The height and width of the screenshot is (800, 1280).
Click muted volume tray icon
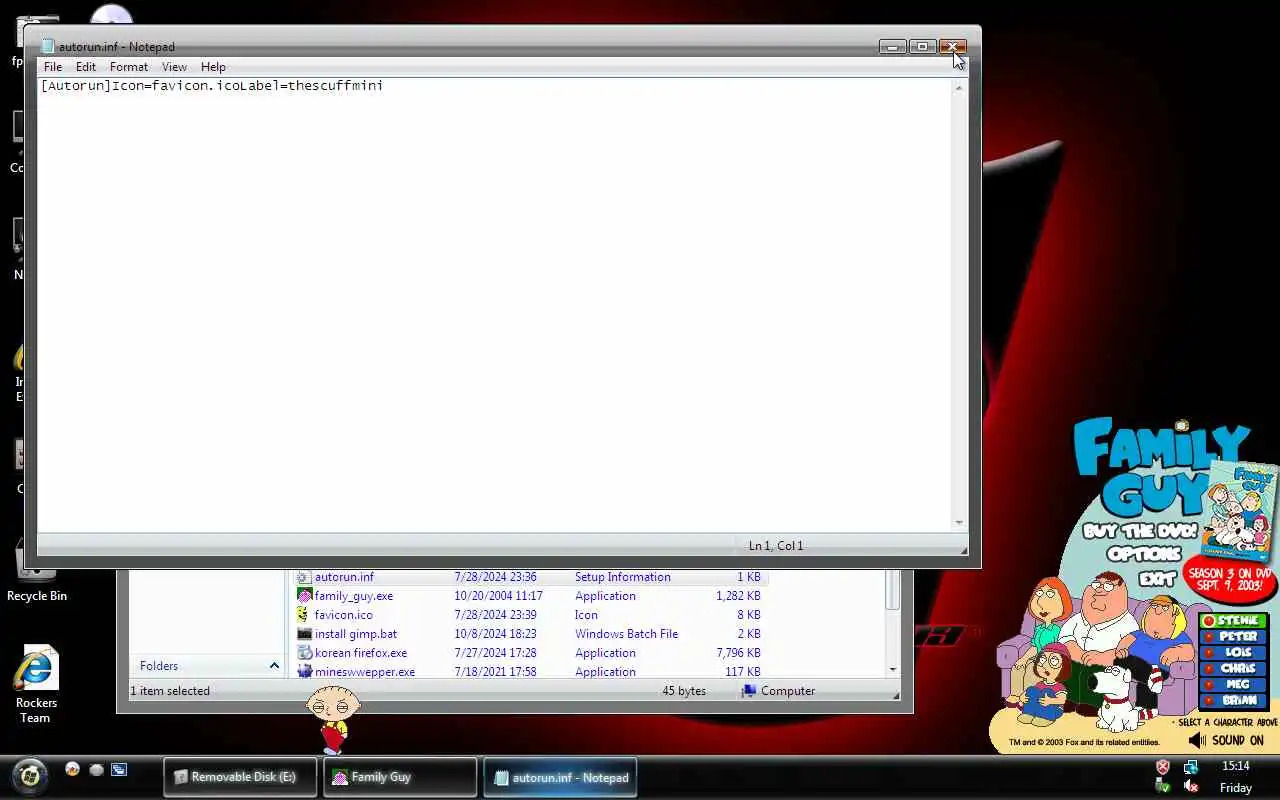point(1190,786)
